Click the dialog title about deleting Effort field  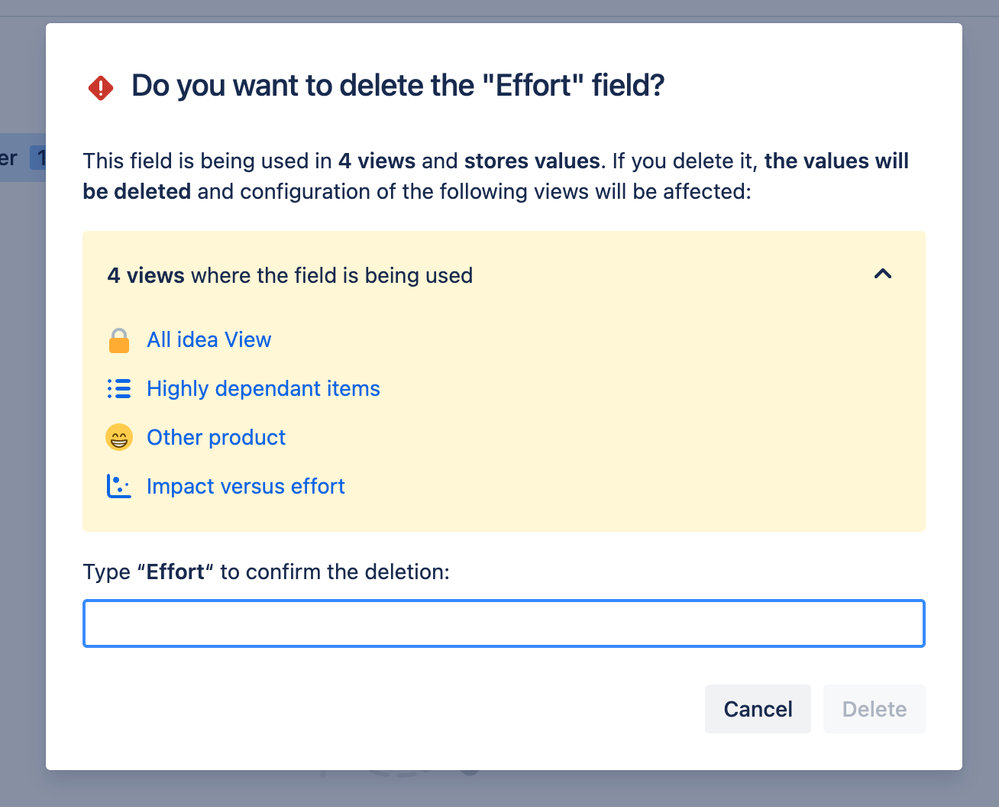pos(398,86)
